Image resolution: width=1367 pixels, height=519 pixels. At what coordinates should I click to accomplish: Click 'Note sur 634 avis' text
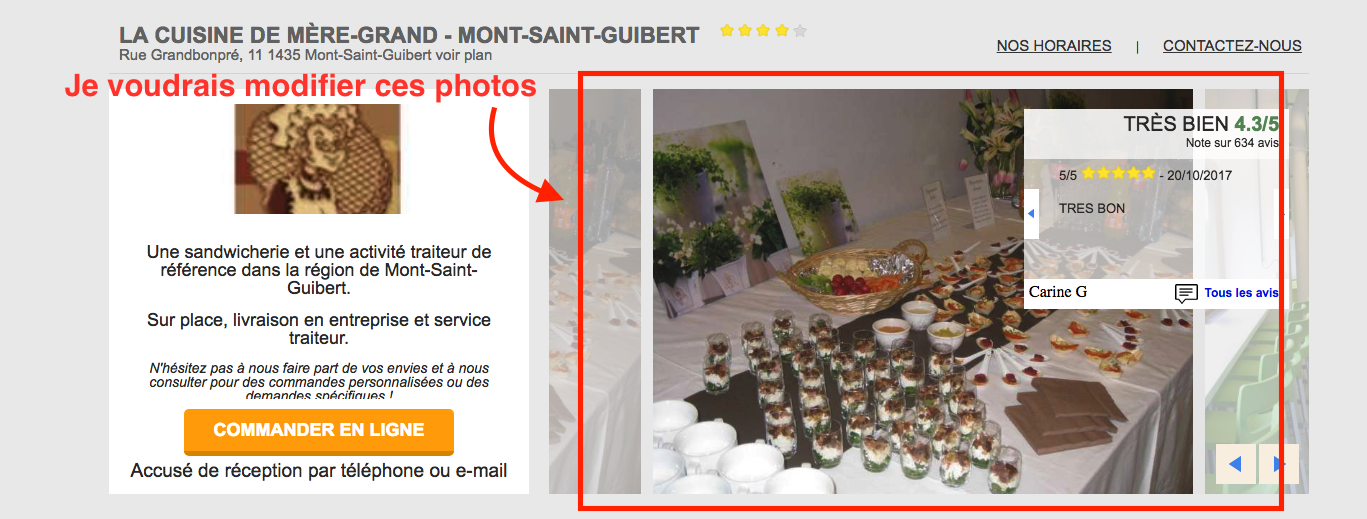[1232, 143]
